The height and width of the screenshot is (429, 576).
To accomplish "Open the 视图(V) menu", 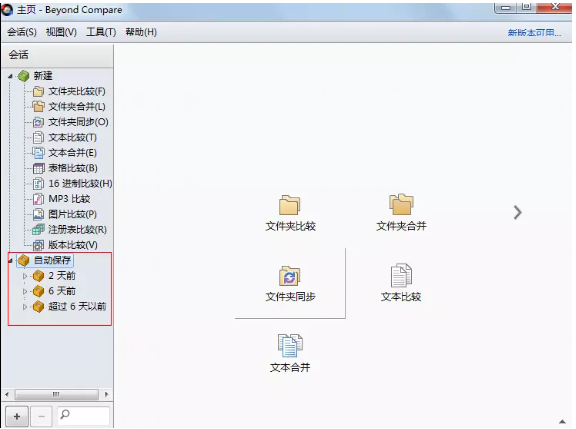I will pos(61,32).
